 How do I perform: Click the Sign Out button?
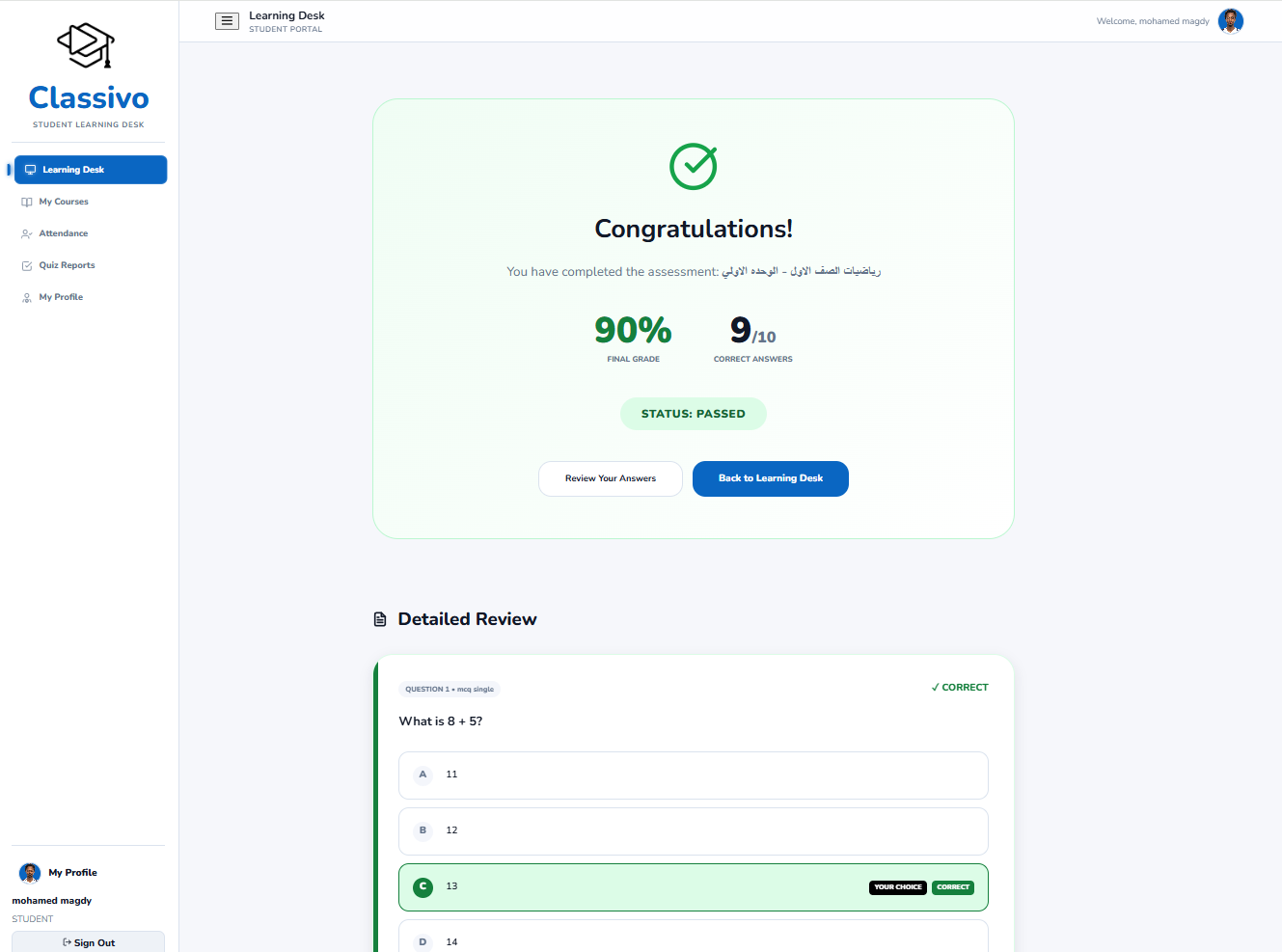coord(89,942)
